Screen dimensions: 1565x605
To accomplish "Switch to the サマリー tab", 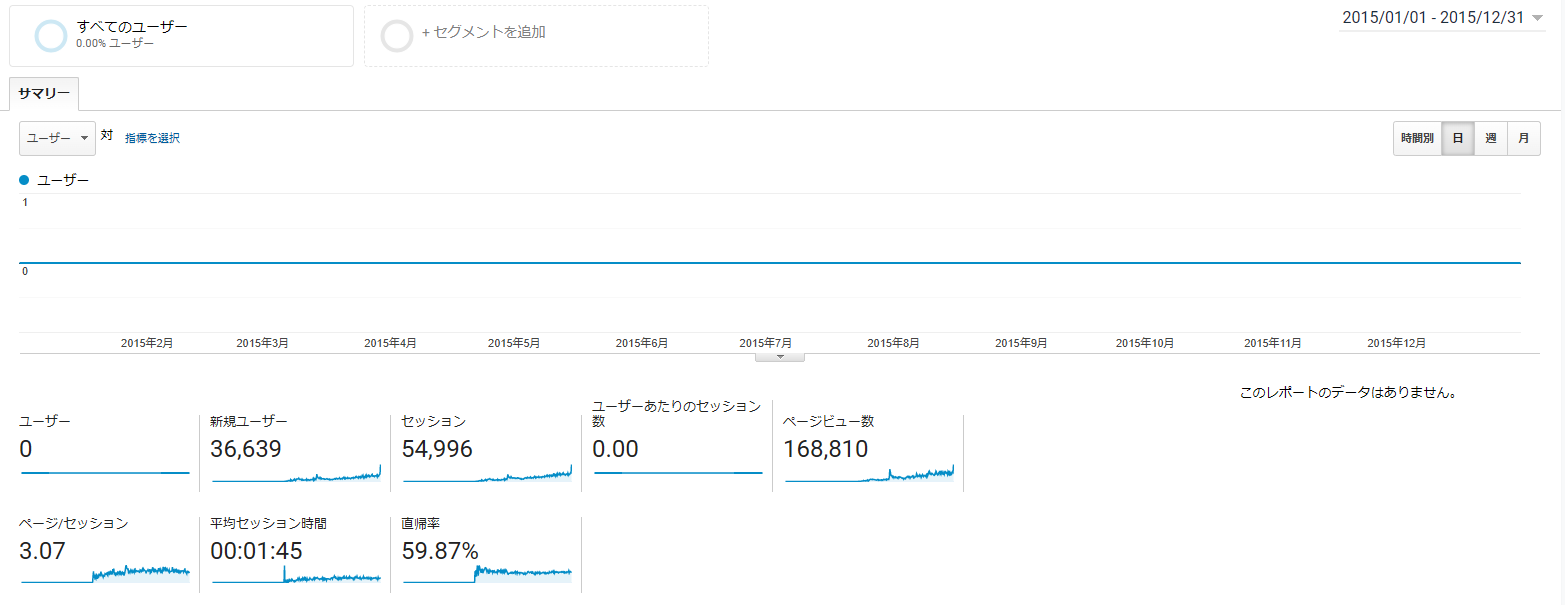I will (x=44, y=93).
